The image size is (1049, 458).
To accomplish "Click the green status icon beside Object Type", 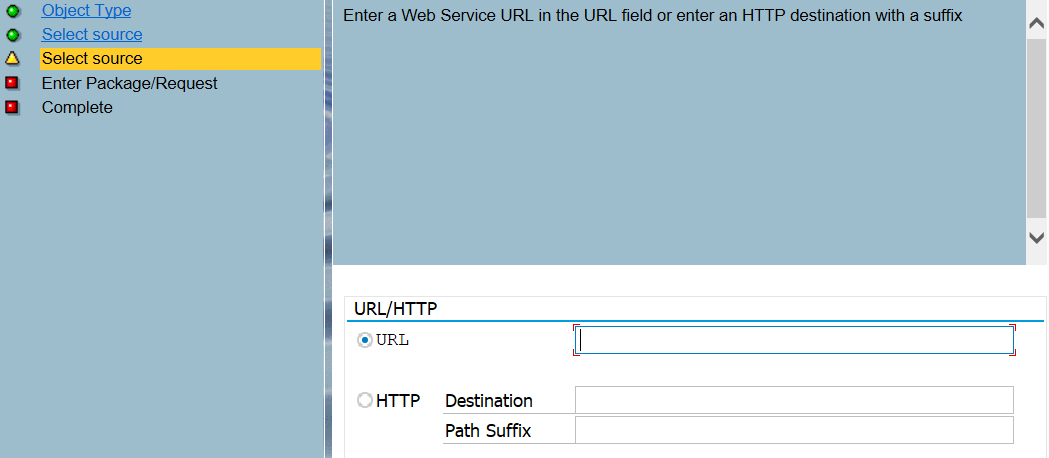I will [x=13, y=11].
